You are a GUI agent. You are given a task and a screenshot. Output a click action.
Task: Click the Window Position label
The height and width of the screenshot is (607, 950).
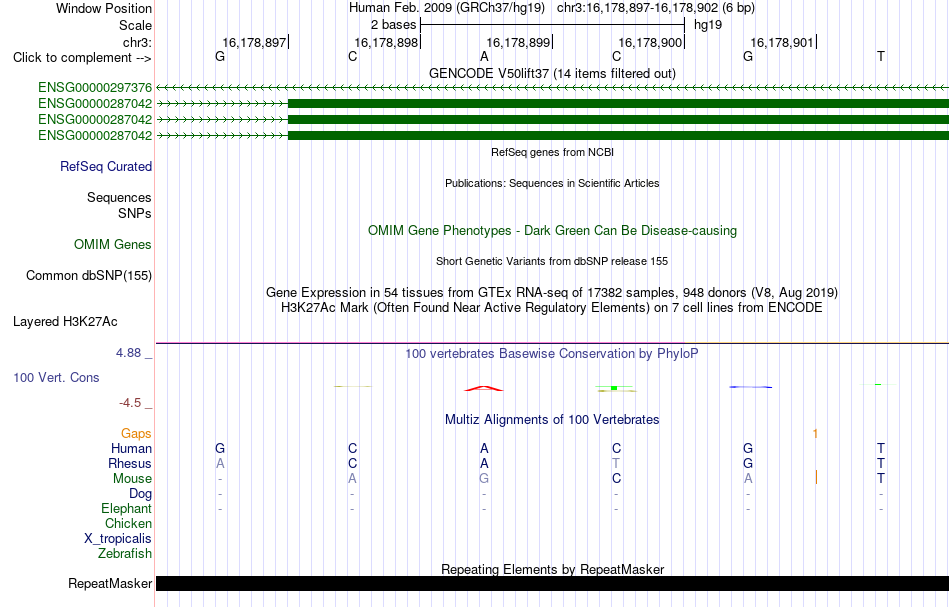coord(104,8)
